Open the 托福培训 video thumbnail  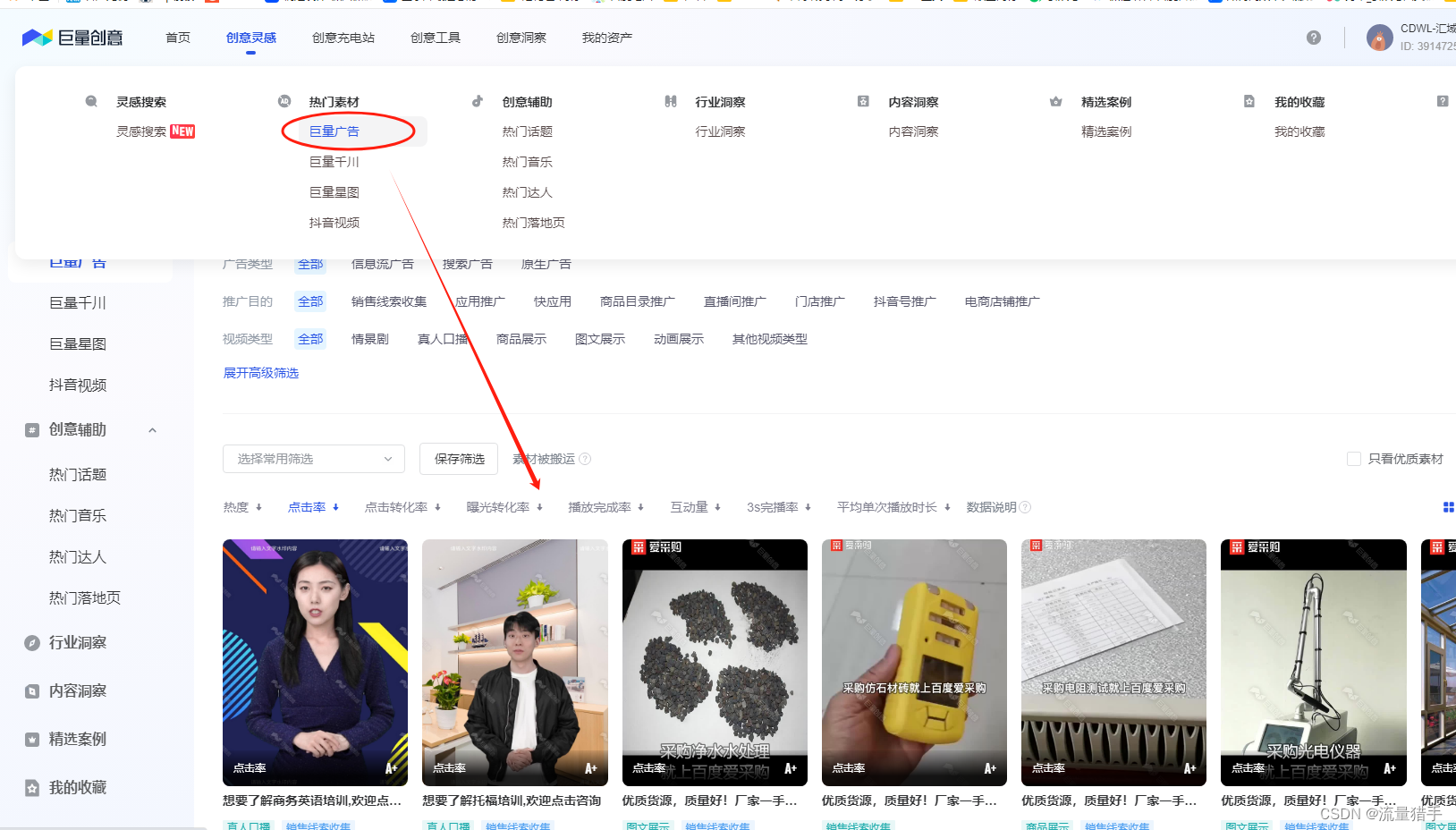click(x=515, y=663)
